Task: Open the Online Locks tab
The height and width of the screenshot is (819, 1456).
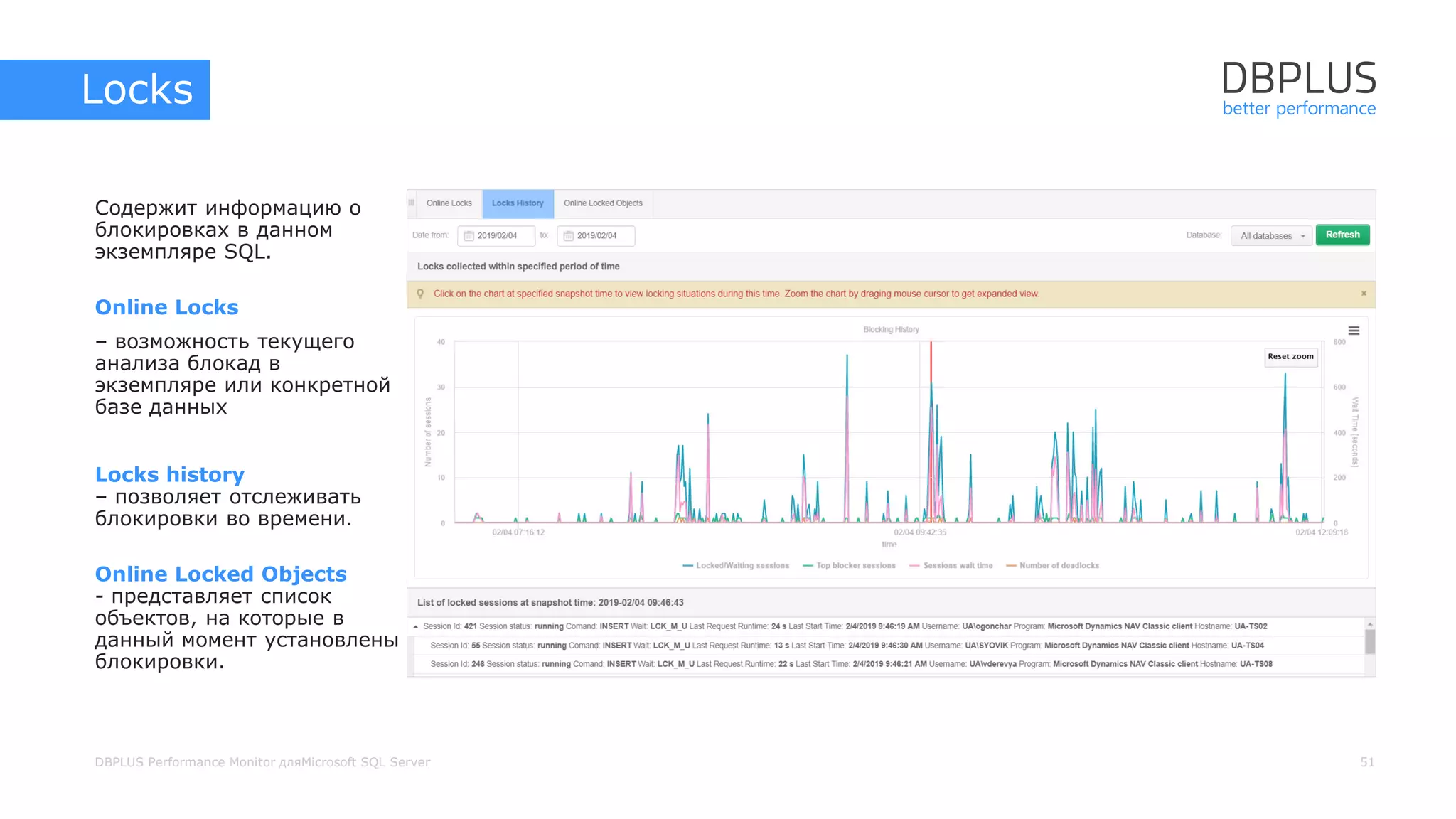Action: tap(449, 203)
